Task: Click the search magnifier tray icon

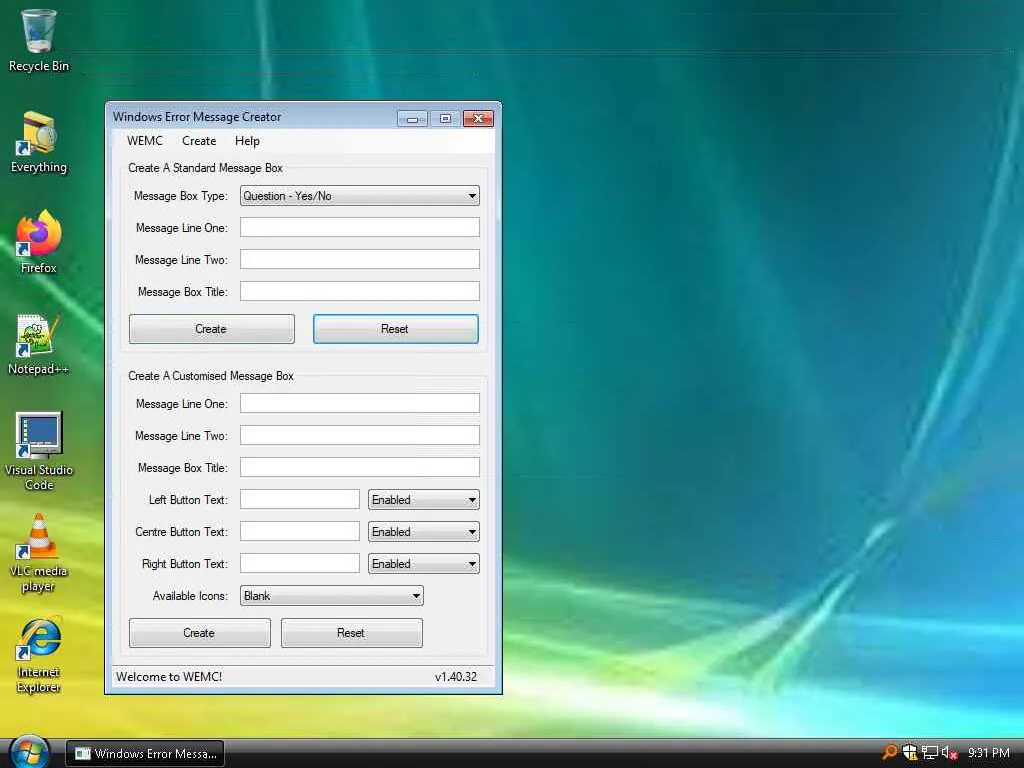Action: click(889, 753)
